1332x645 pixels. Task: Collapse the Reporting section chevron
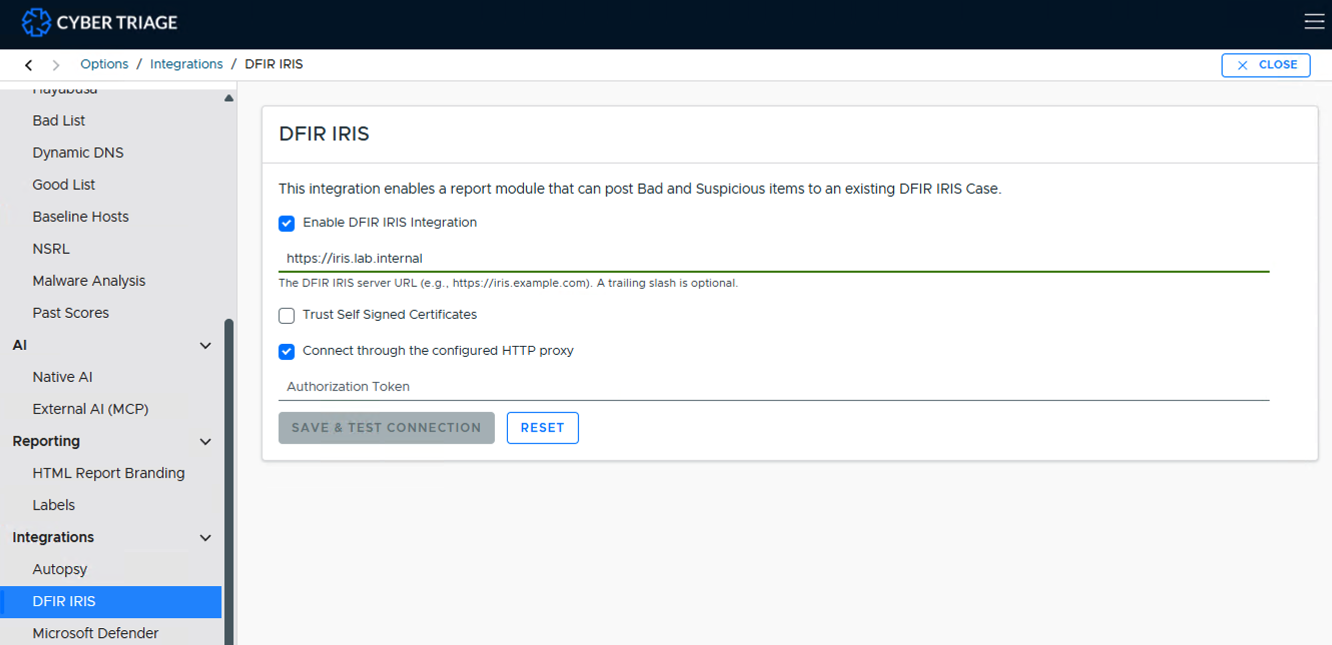(x=206, y=441)
